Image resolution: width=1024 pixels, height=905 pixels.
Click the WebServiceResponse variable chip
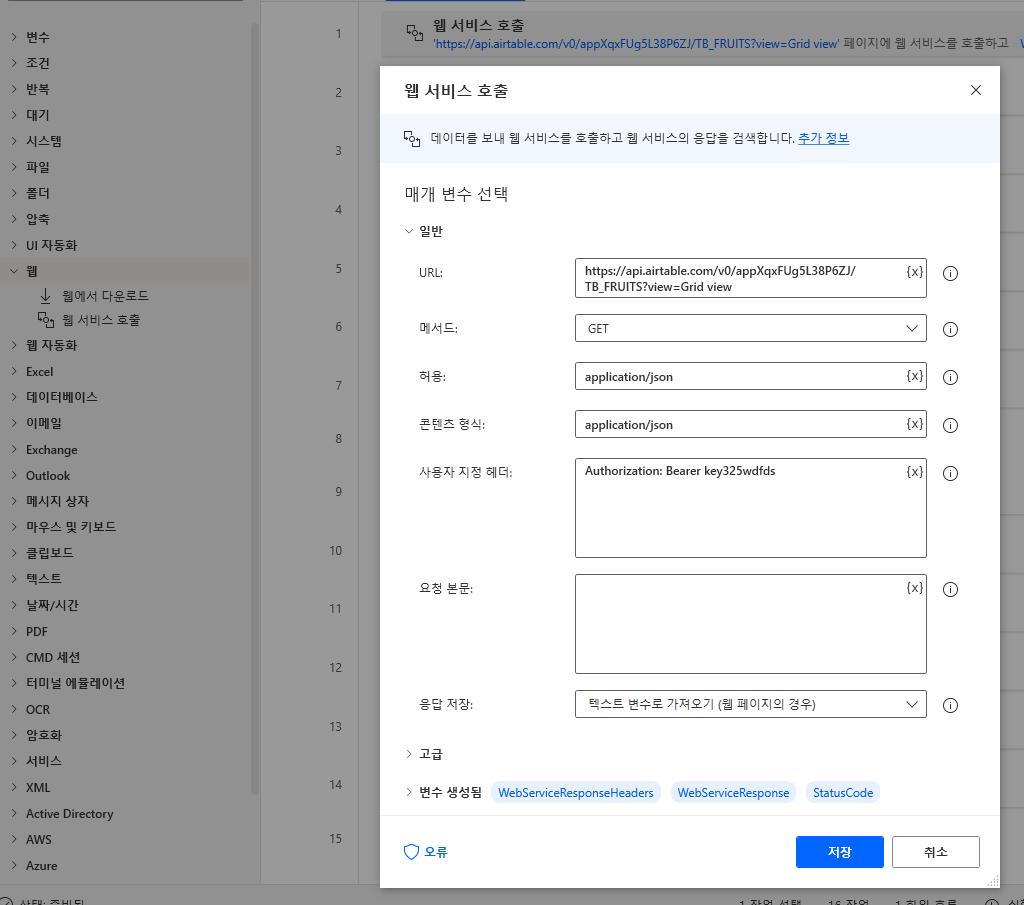click(x=733, y=793)
